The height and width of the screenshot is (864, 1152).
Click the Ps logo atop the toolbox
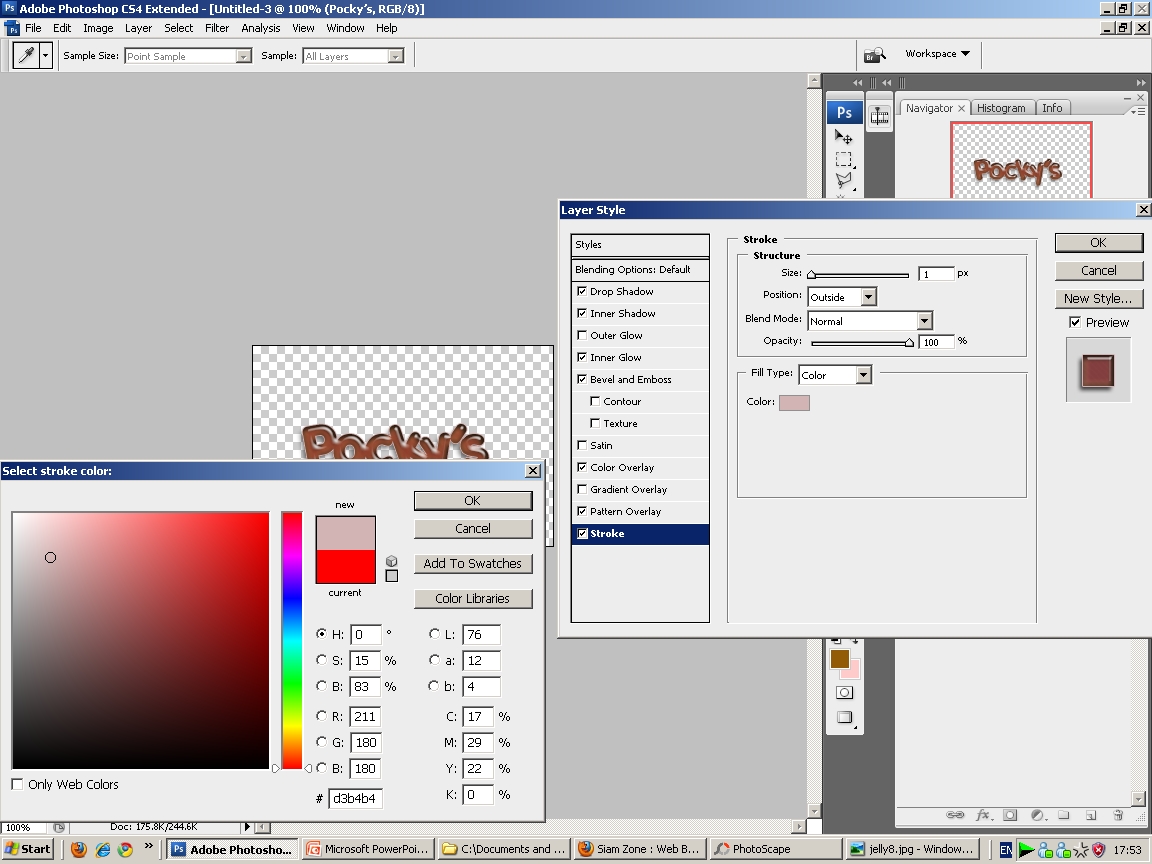tap(844, 112)
